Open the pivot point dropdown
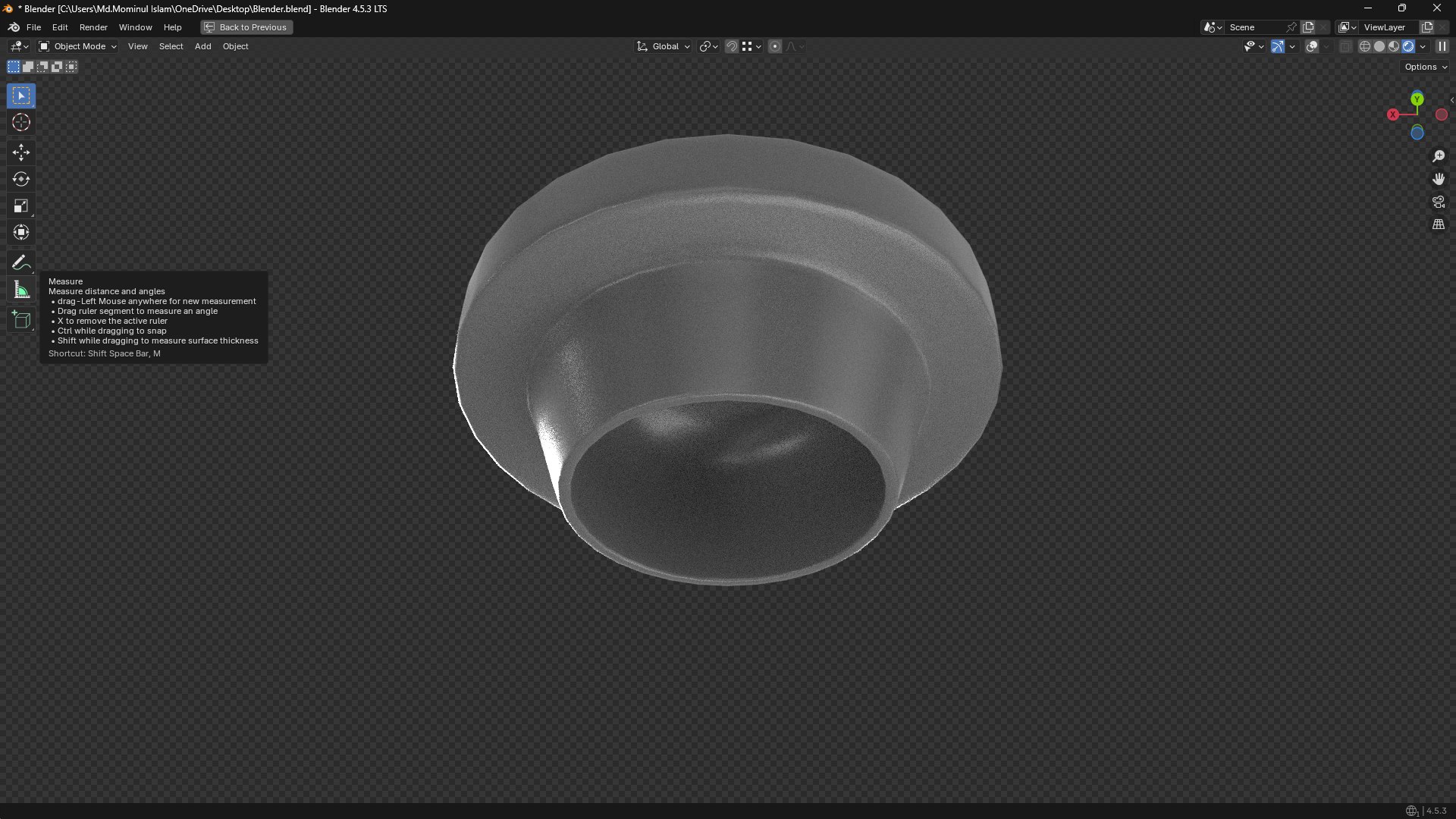Viewport: 1456px width, 819px height. click(708, 46)
